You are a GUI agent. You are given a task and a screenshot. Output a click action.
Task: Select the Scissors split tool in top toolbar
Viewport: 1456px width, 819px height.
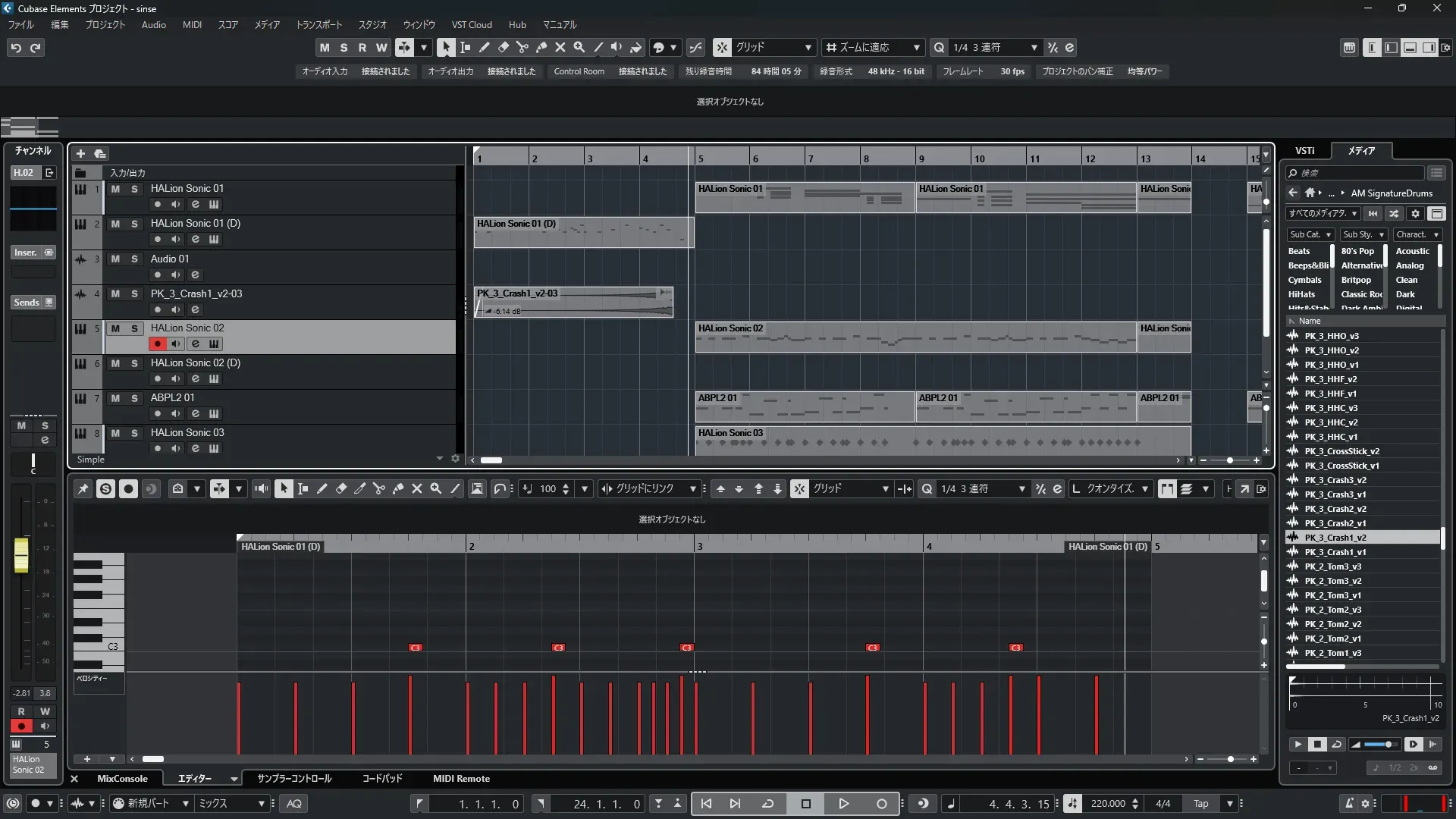(522, 47)
